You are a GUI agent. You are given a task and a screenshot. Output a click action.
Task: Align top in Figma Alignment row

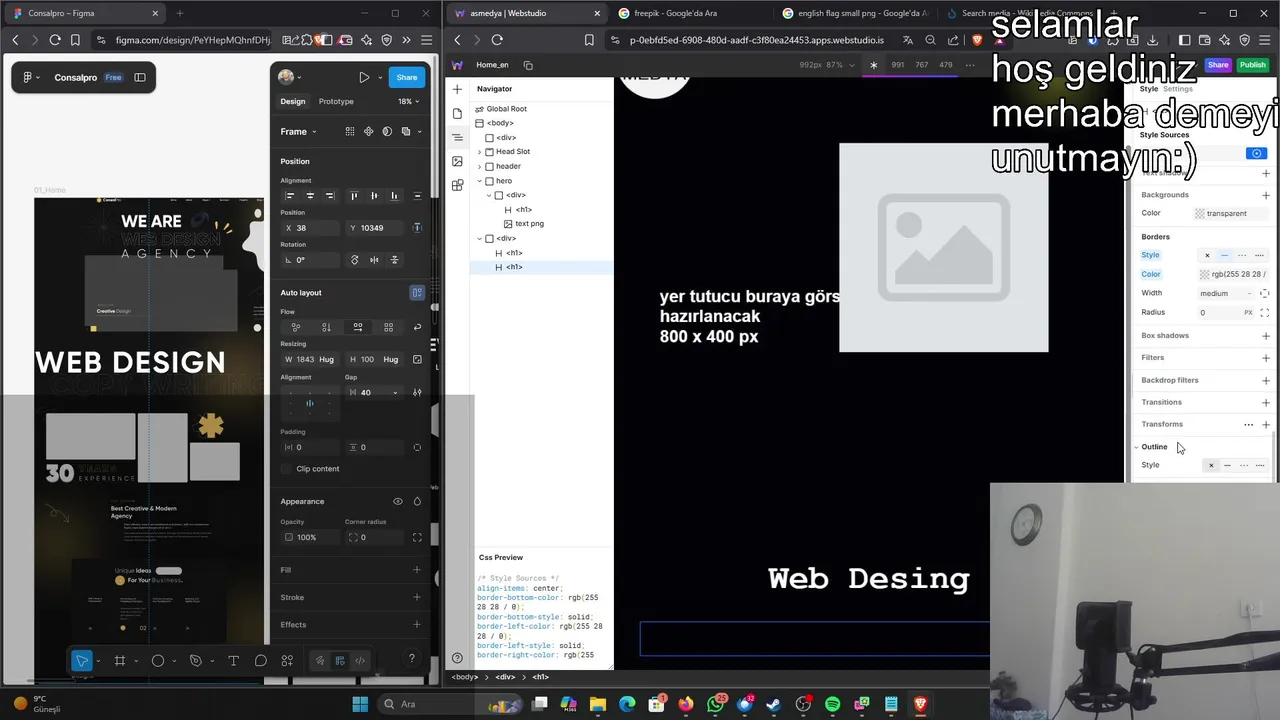pos(353,196)
